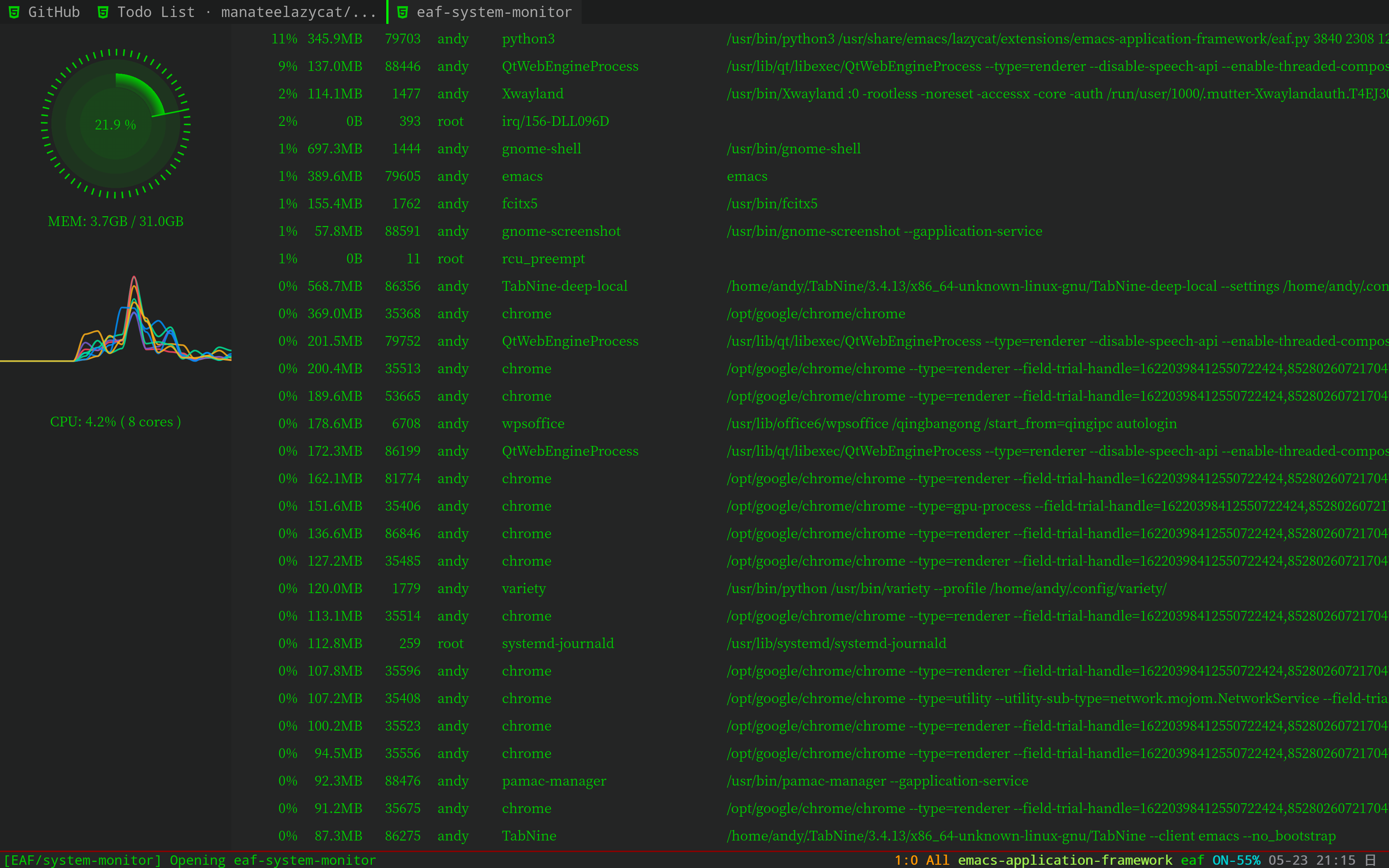
Task: Click the icon at far right of mode line
Action: pos(1370,860)
